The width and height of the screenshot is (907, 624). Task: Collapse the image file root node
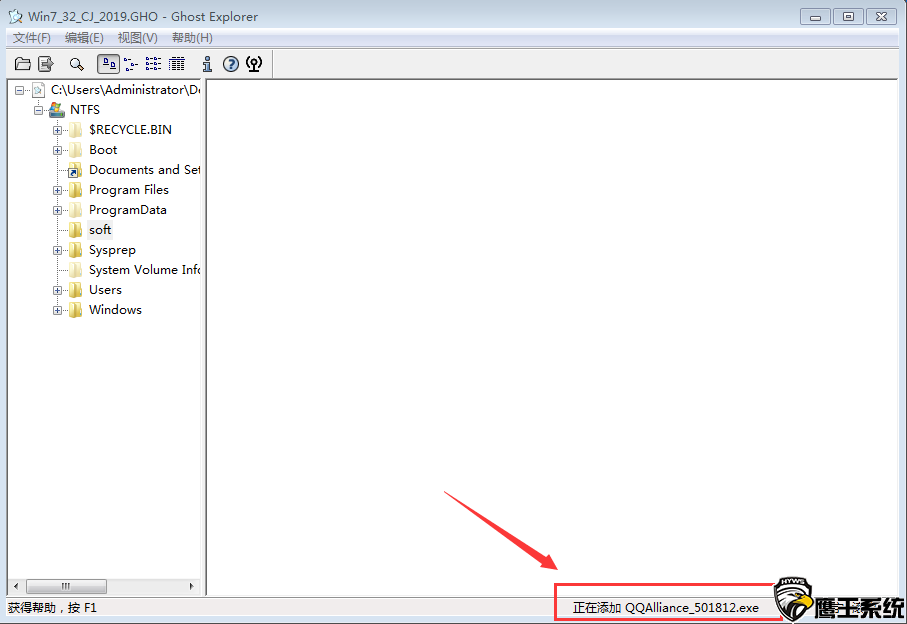click(x=20, y=90)
